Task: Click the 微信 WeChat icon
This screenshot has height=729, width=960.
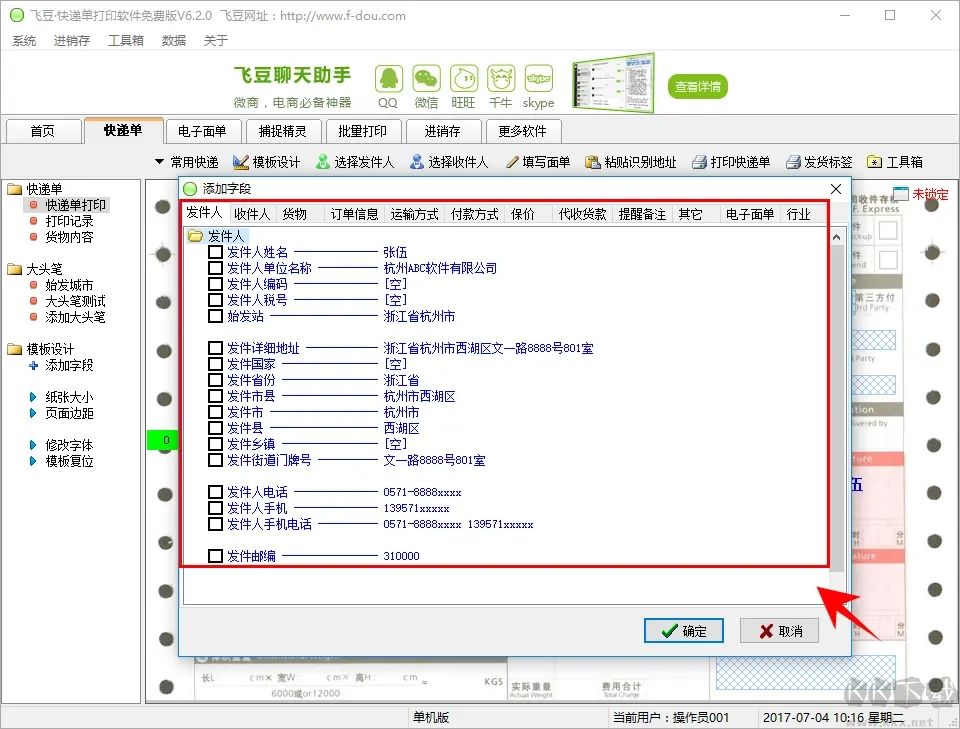Action: pos(426,80)
